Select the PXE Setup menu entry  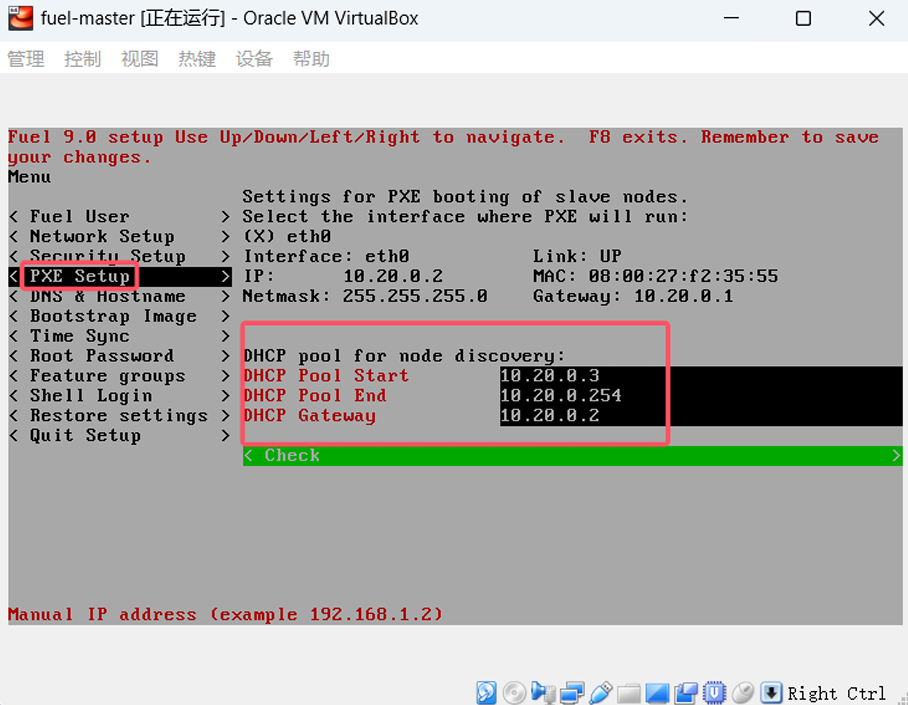tap(120, 276)
